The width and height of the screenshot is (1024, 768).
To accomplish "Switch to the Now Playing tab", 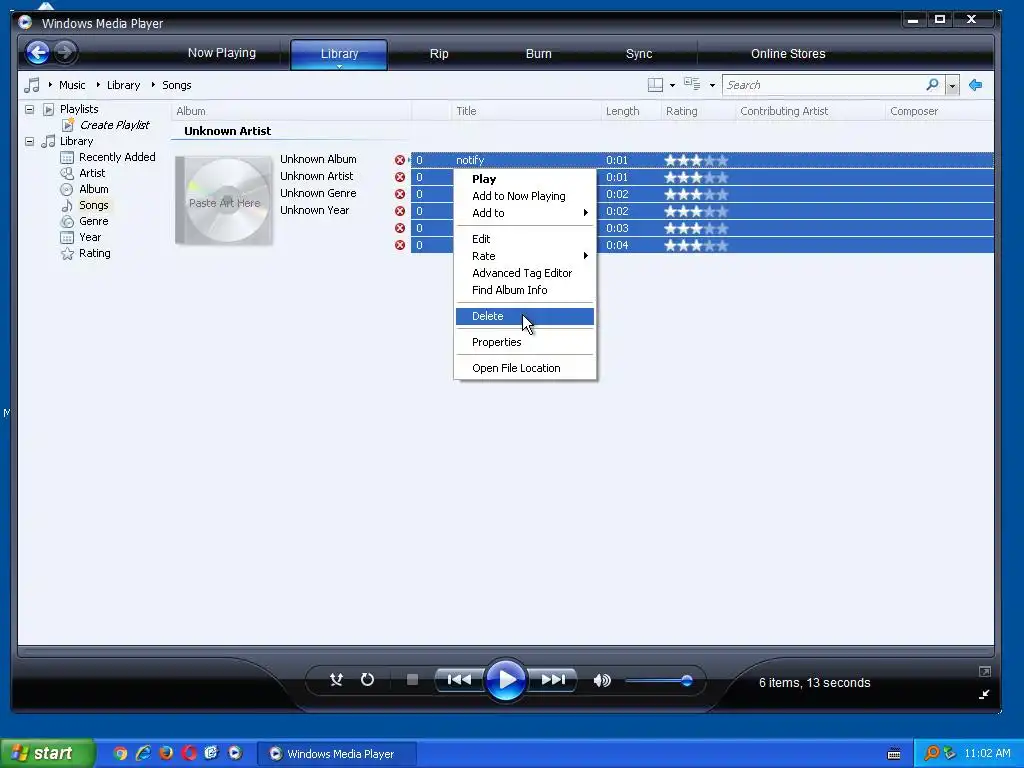I will click(x=222, y=53).
